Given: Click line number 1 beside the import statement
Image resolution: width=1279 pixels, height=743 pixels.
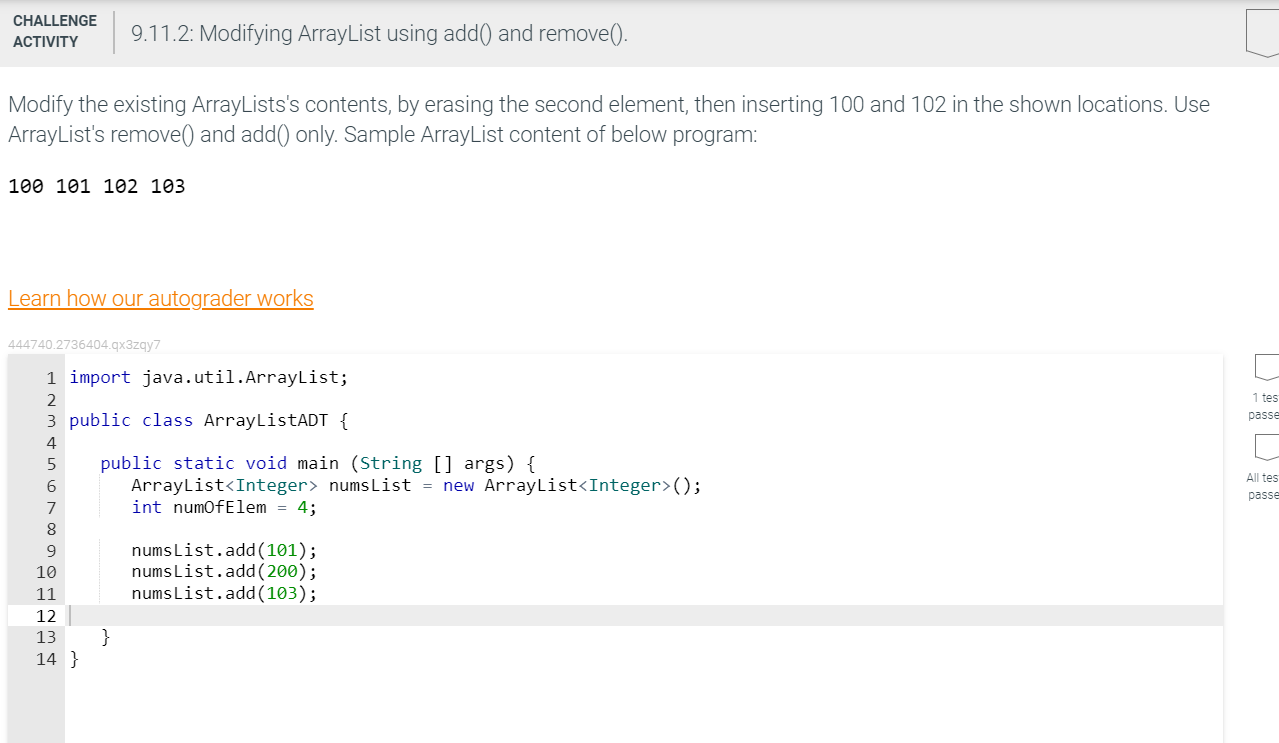Looking at the screenshot, I should [50, 377].
